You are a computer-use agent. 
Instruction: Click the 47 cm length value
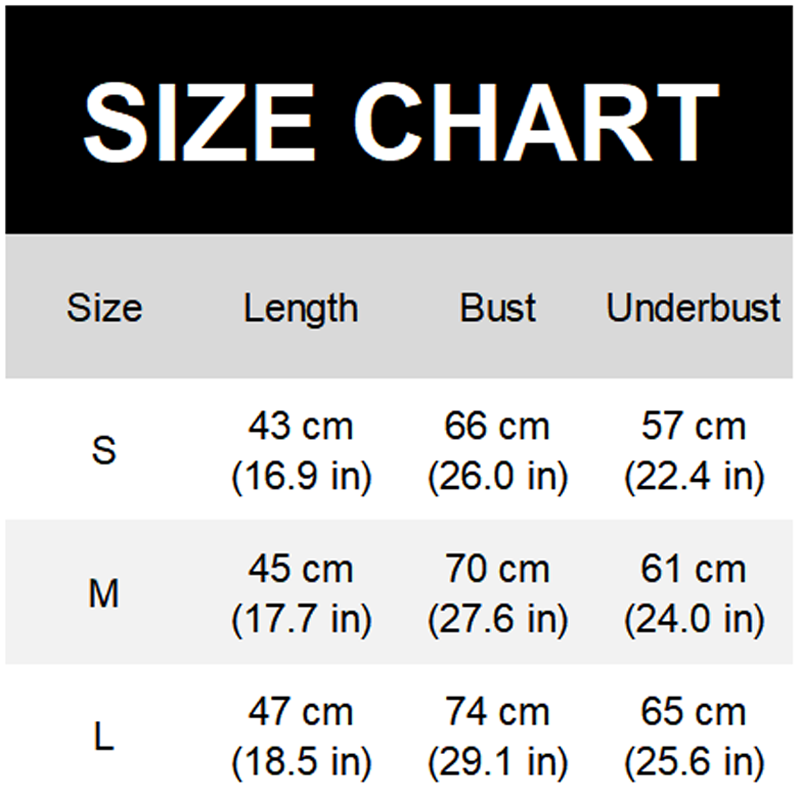pos(301,712)
